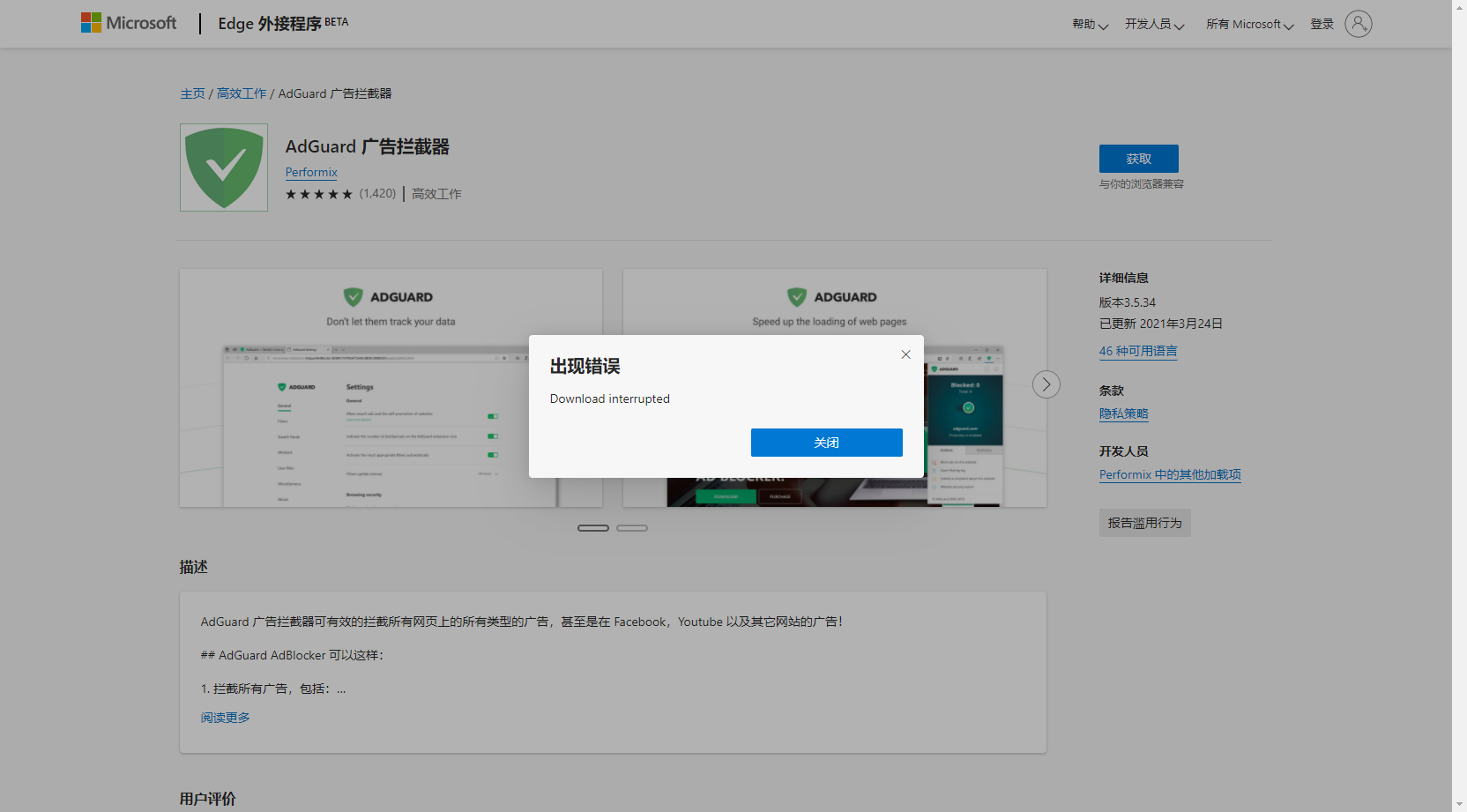Go to next screenshot with arrow button
This screenshot has width=1467, height=812.
(x=1046, y=384)
